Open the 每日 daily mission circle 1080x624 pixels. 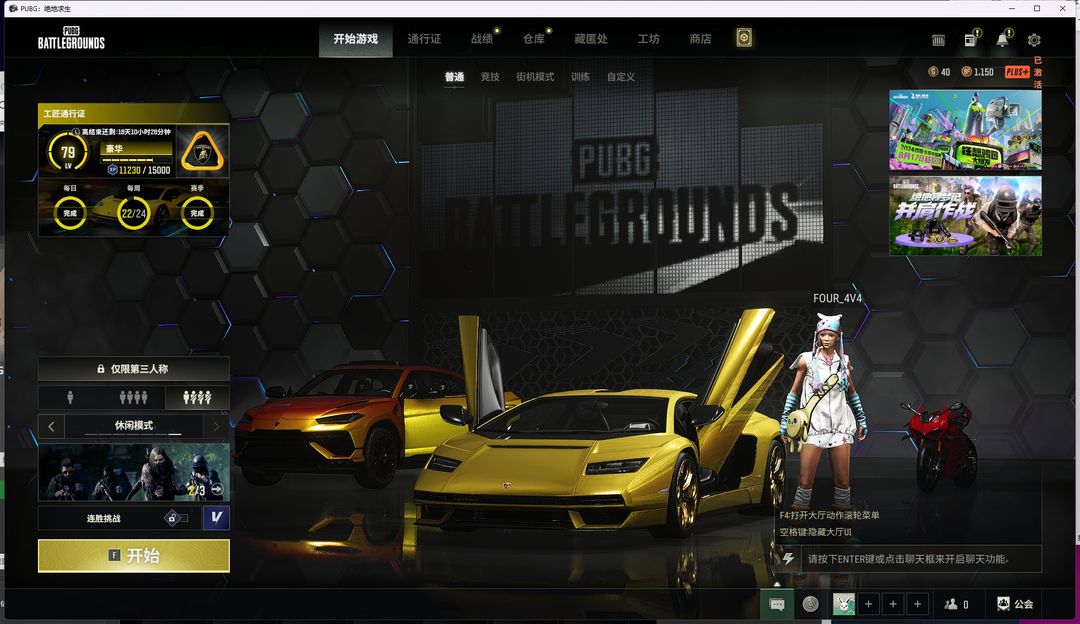70,213
